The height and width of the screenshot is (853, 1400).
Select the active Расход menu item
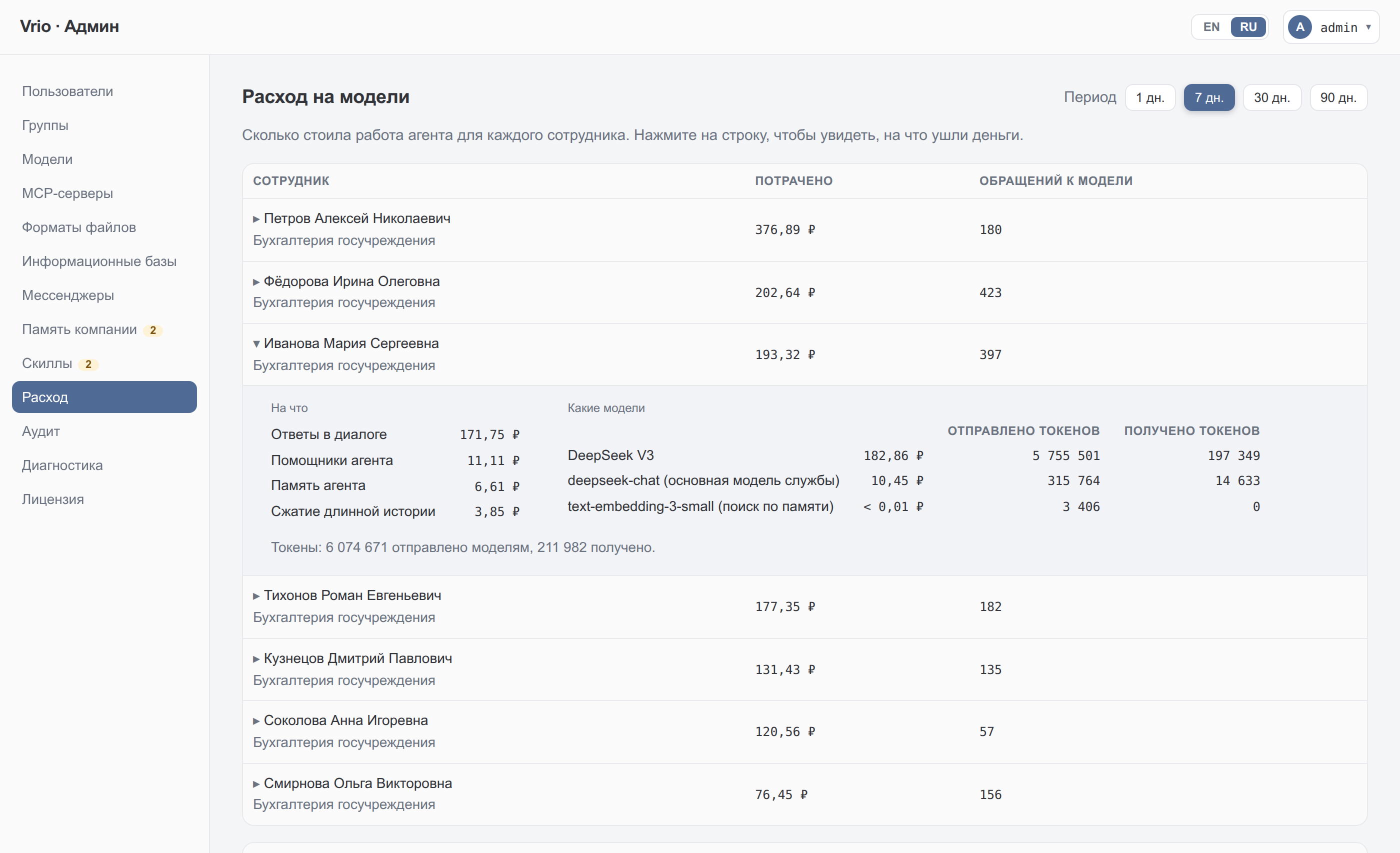click(x=104, y=397)
